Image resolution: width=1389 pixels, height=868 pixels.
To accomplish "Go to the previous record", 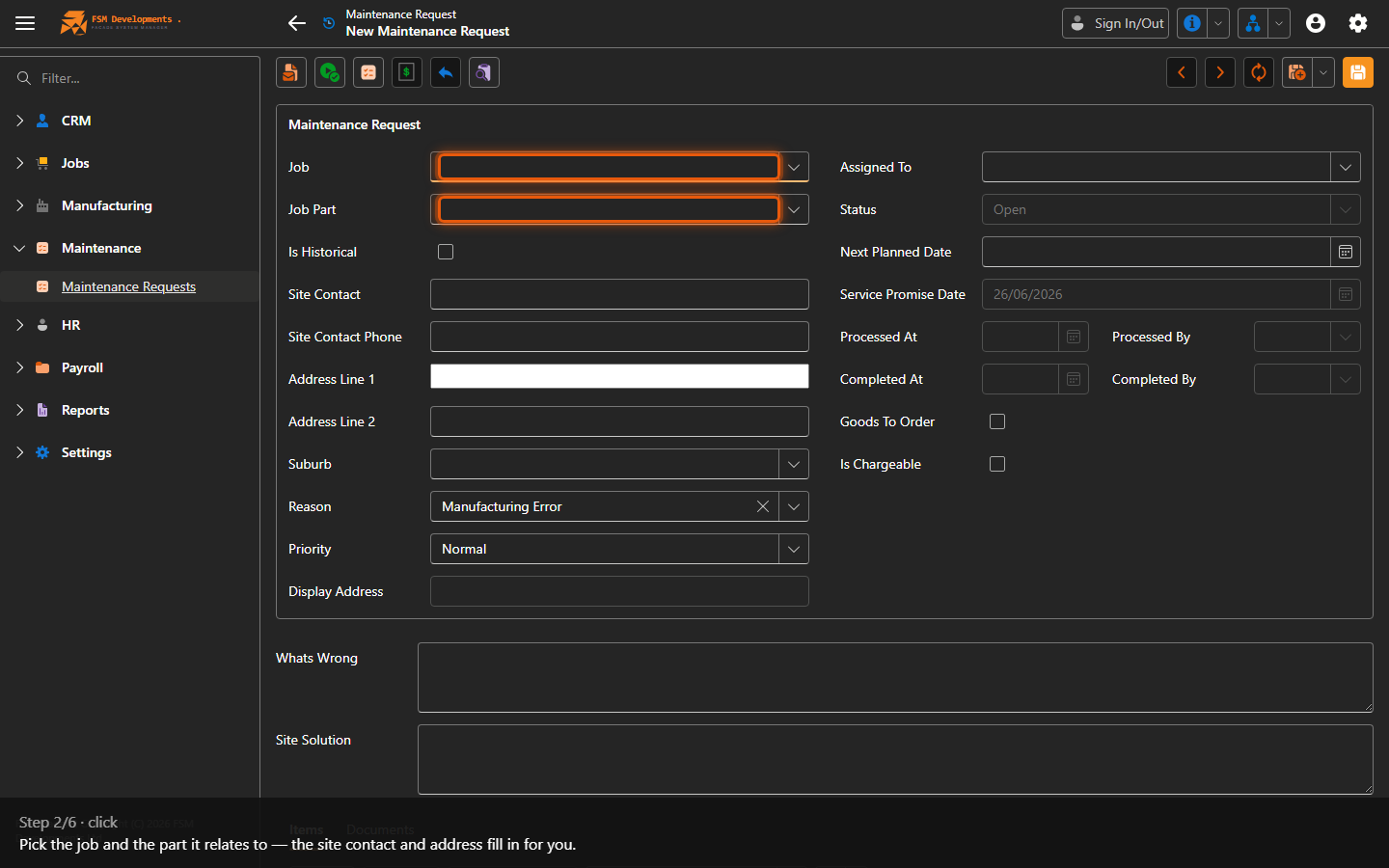I will 1182,72.
